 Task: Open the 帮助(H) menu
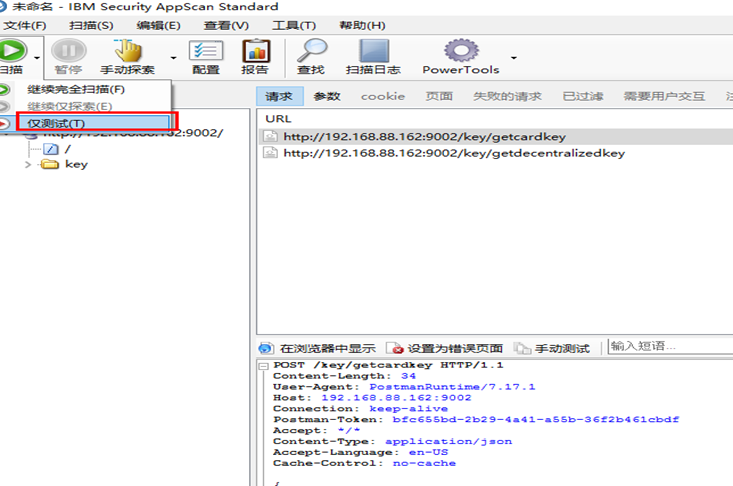[362, 25]
